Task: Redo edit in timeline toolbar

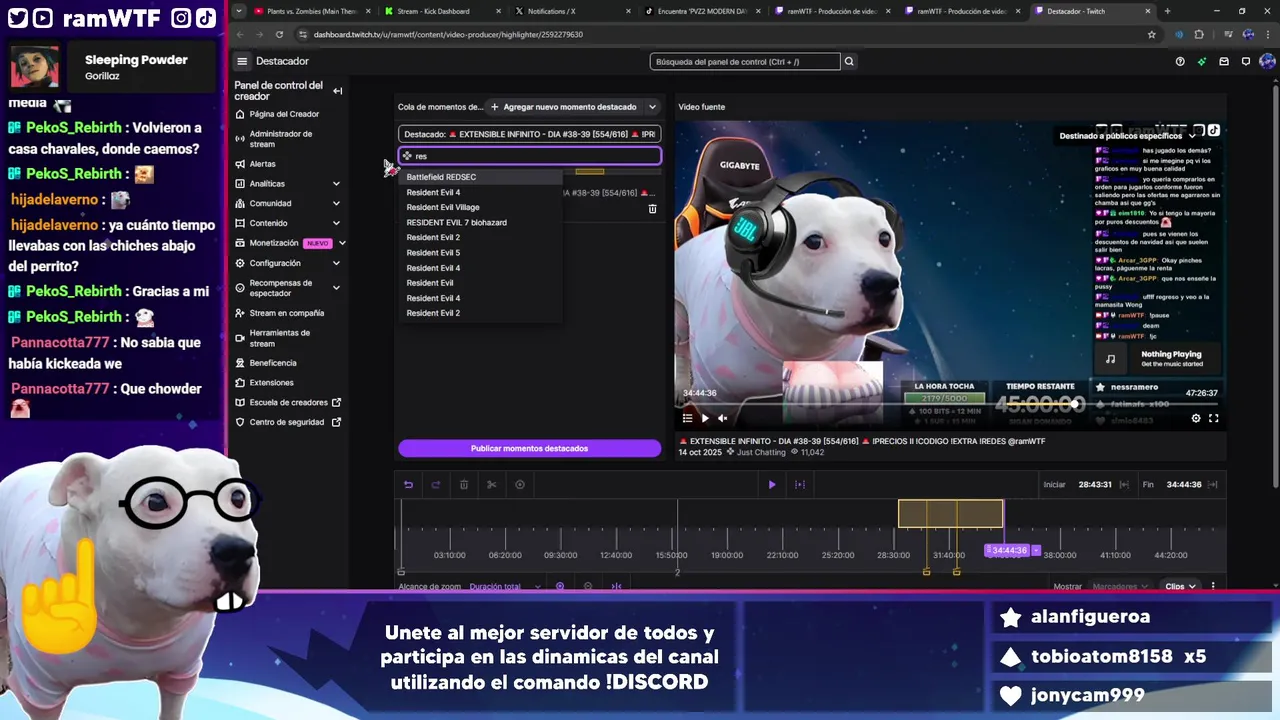Action: point(436,485)
